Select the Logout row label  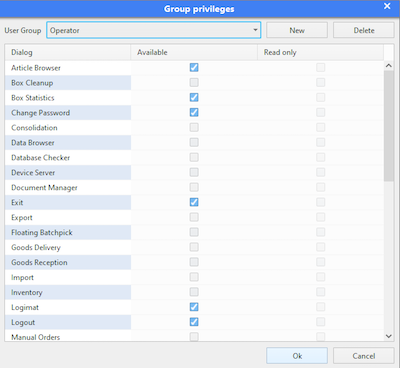23,322
